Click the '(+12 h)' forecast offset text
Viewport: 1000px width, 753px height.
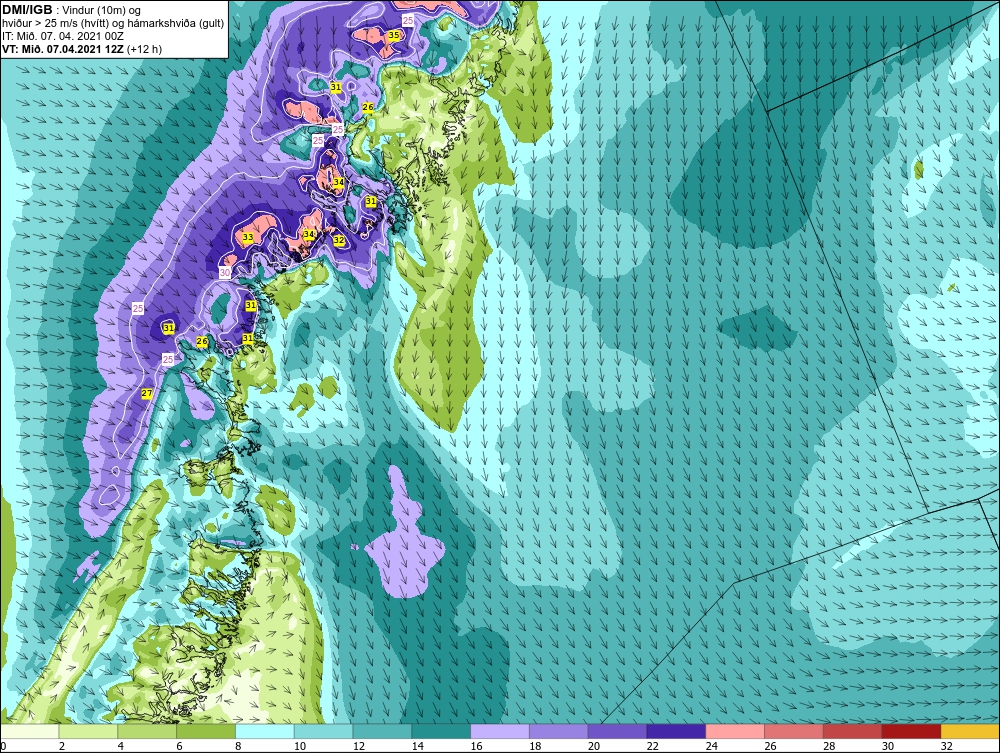(145, 48)
